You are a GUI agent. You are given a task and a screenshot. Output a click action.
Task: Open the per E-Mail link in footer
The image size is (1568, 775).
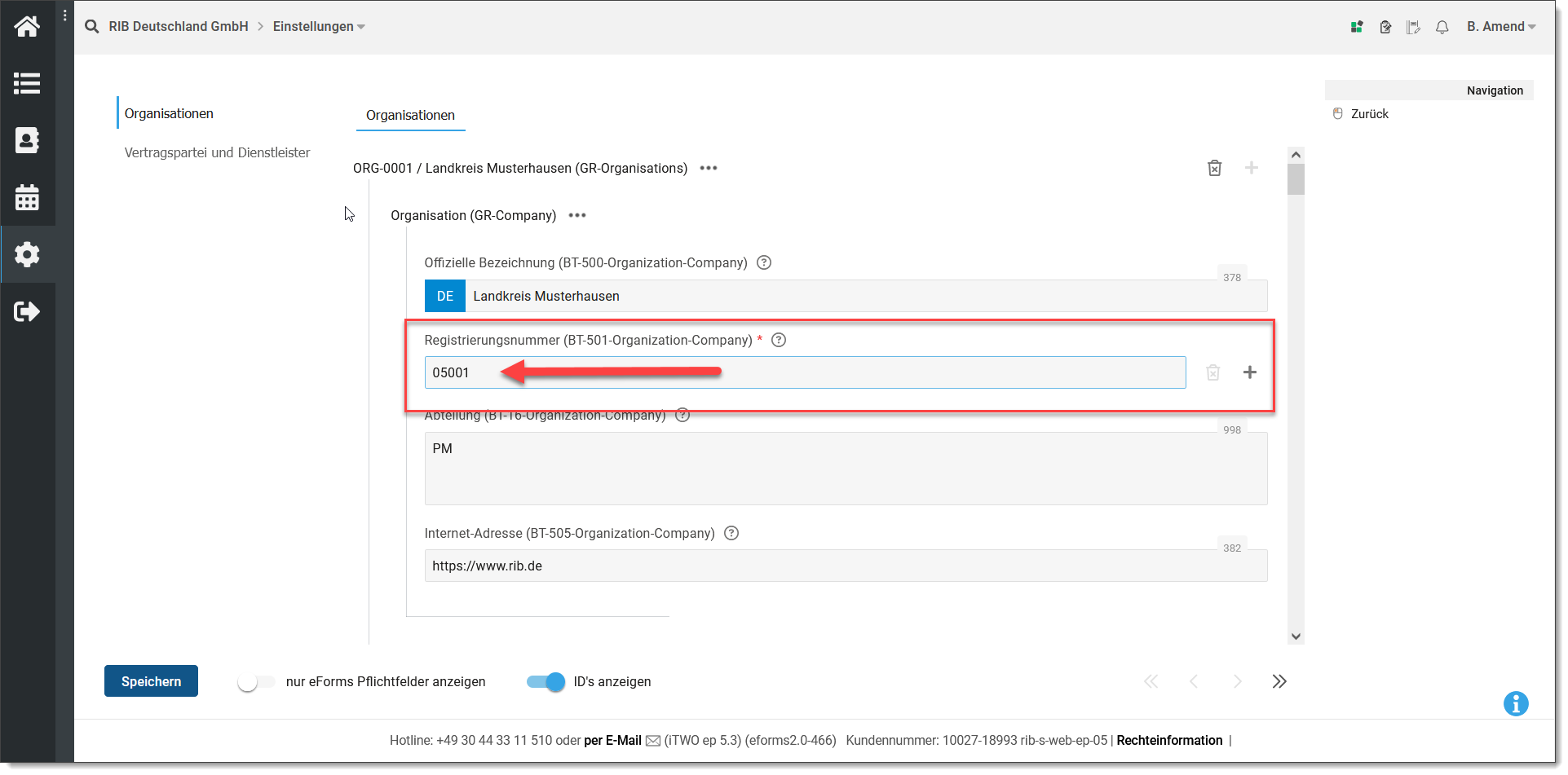pyautogui.click(x=612, y=741)
